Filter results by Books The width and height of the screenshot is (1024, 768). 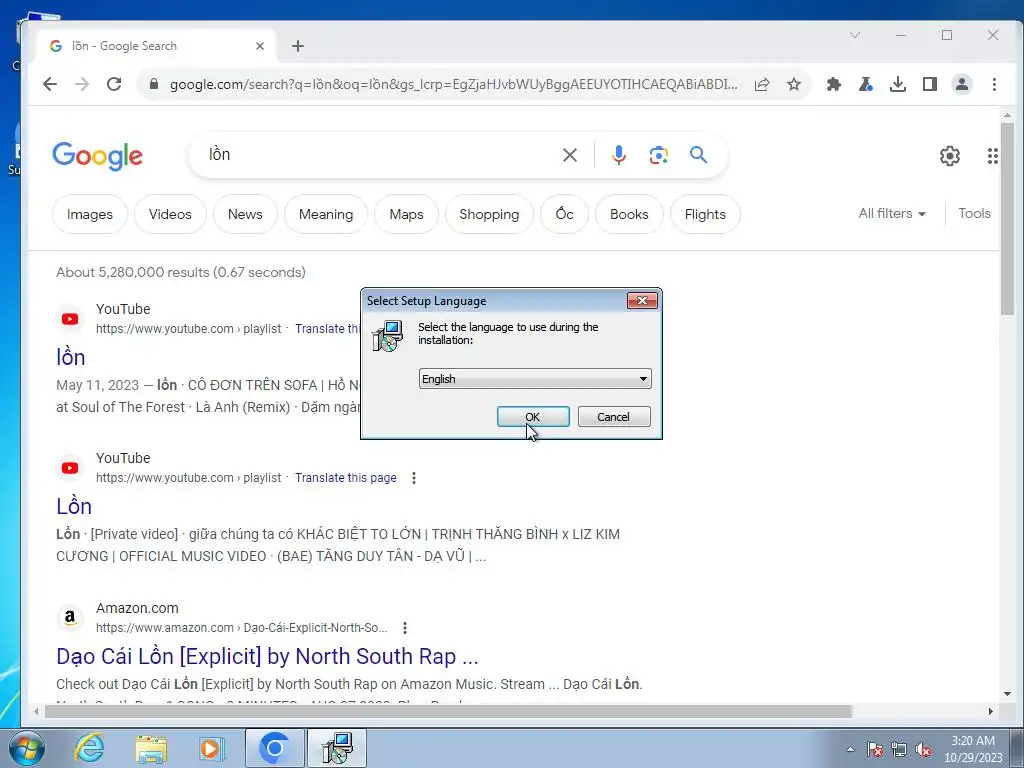coord(629,214)
